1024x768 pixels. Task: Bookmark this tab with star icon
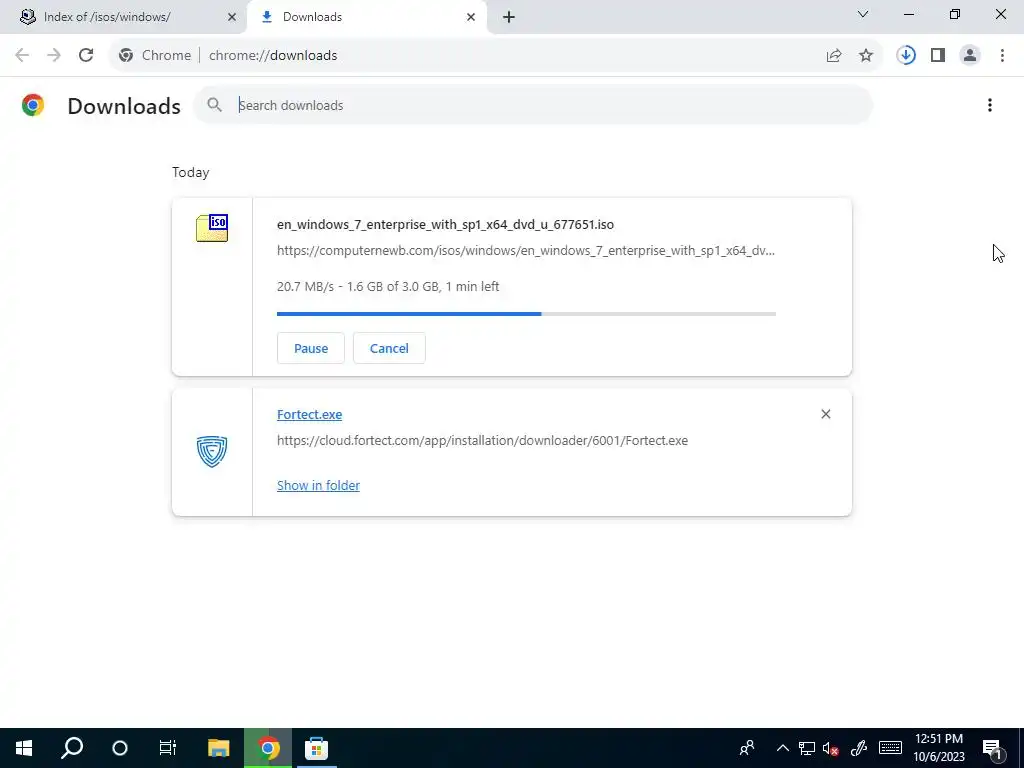(x=866, y=56)
